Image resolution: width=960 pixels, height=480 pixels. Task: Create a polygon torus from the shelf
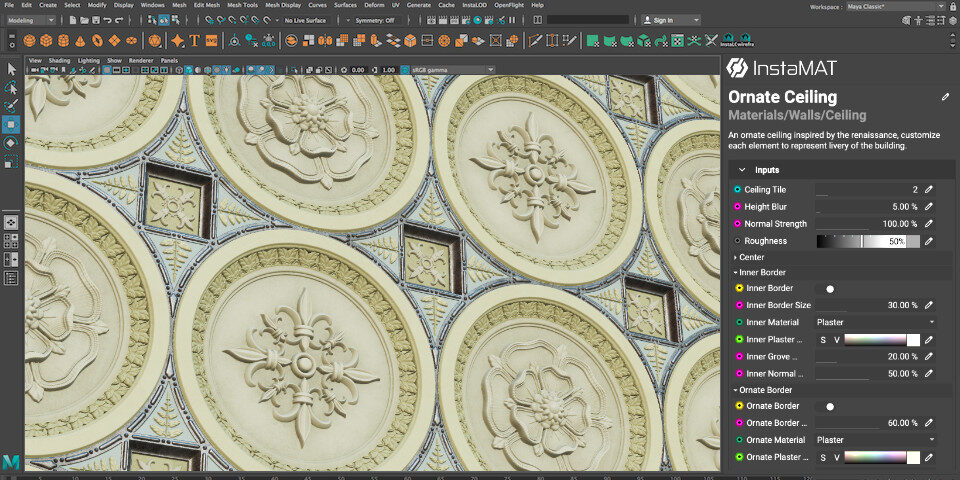tap(97, 41)
